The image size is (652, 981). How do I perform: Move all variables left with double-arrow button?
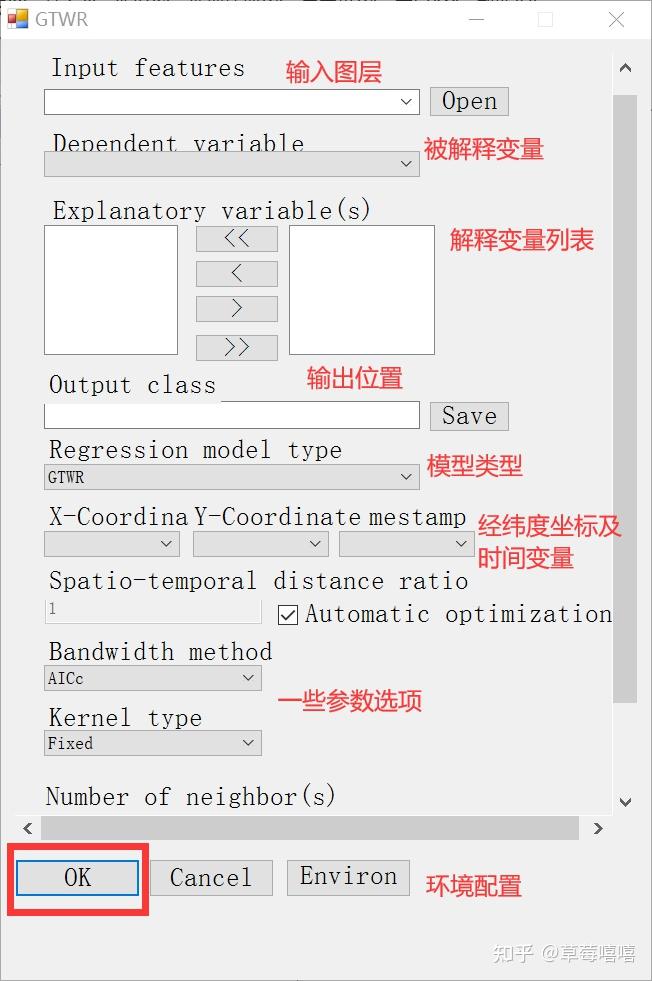pos(236,239)
